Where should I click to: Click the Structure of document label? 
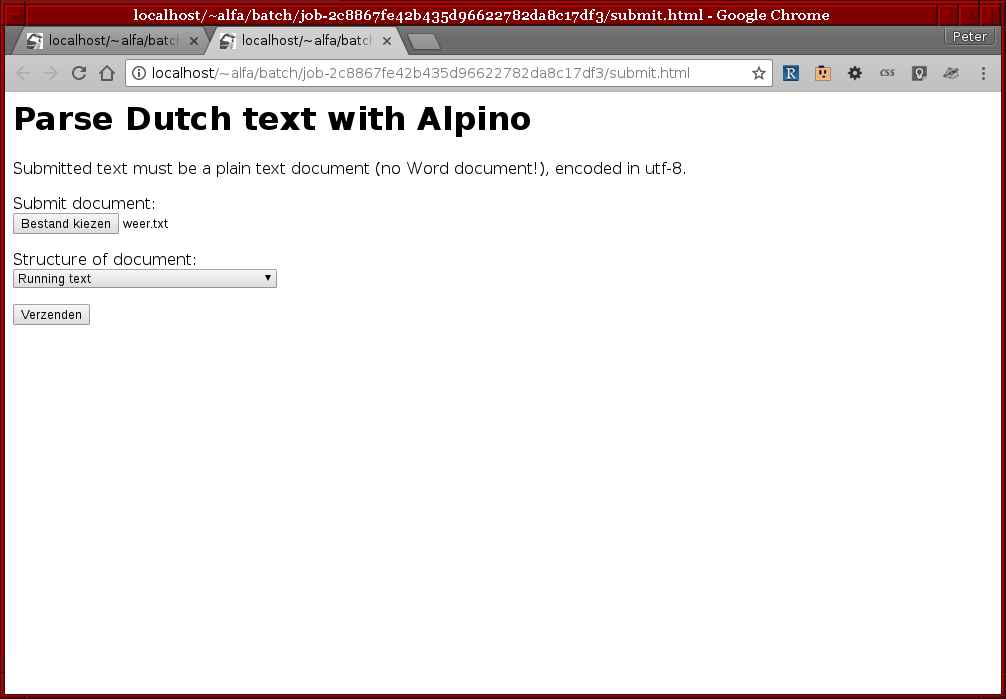(105, 259)
